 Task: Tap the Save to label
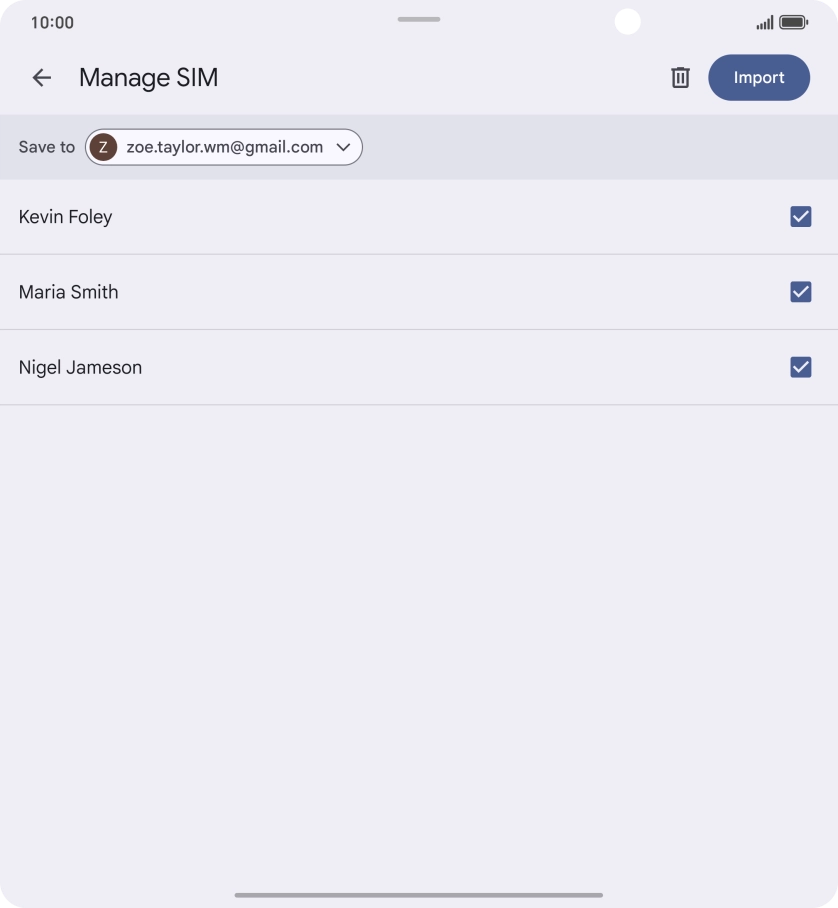[47, 147]
